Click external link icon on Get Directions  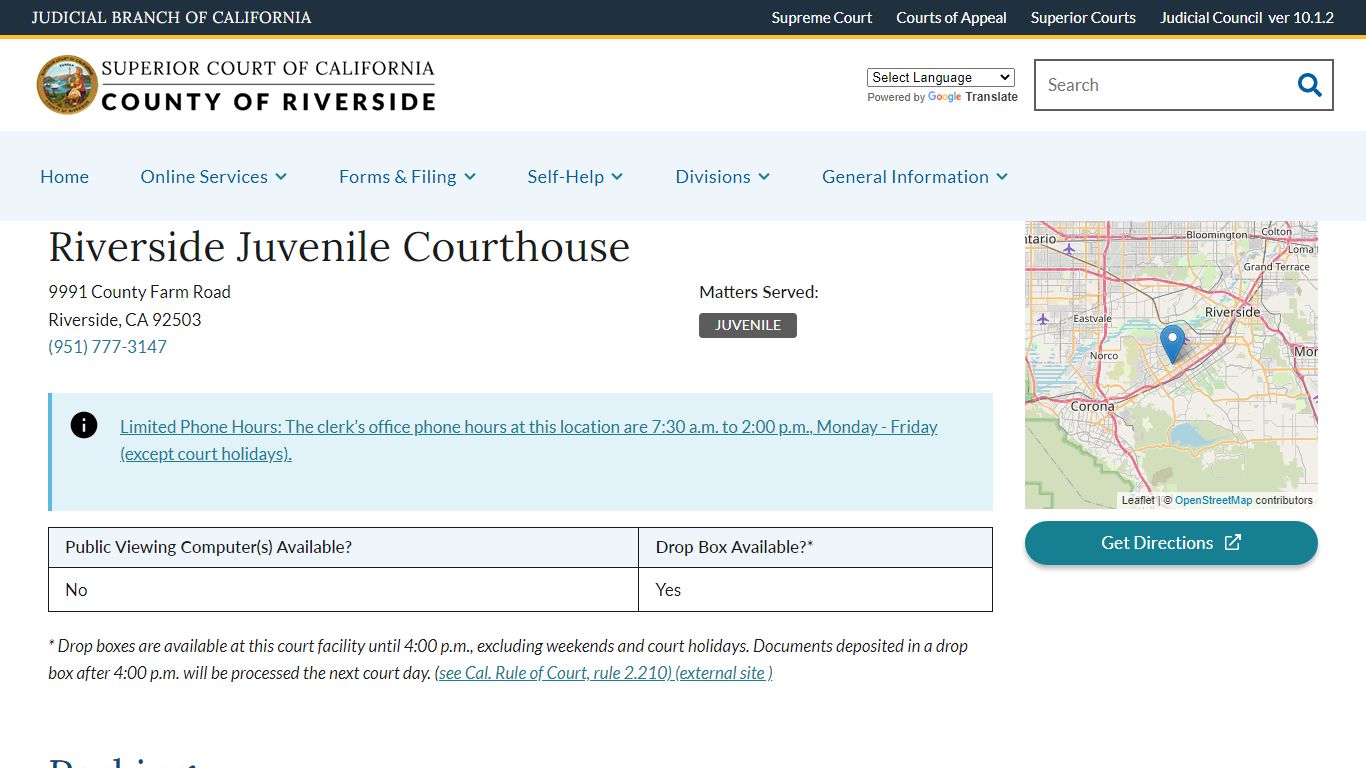[1233, 542]
